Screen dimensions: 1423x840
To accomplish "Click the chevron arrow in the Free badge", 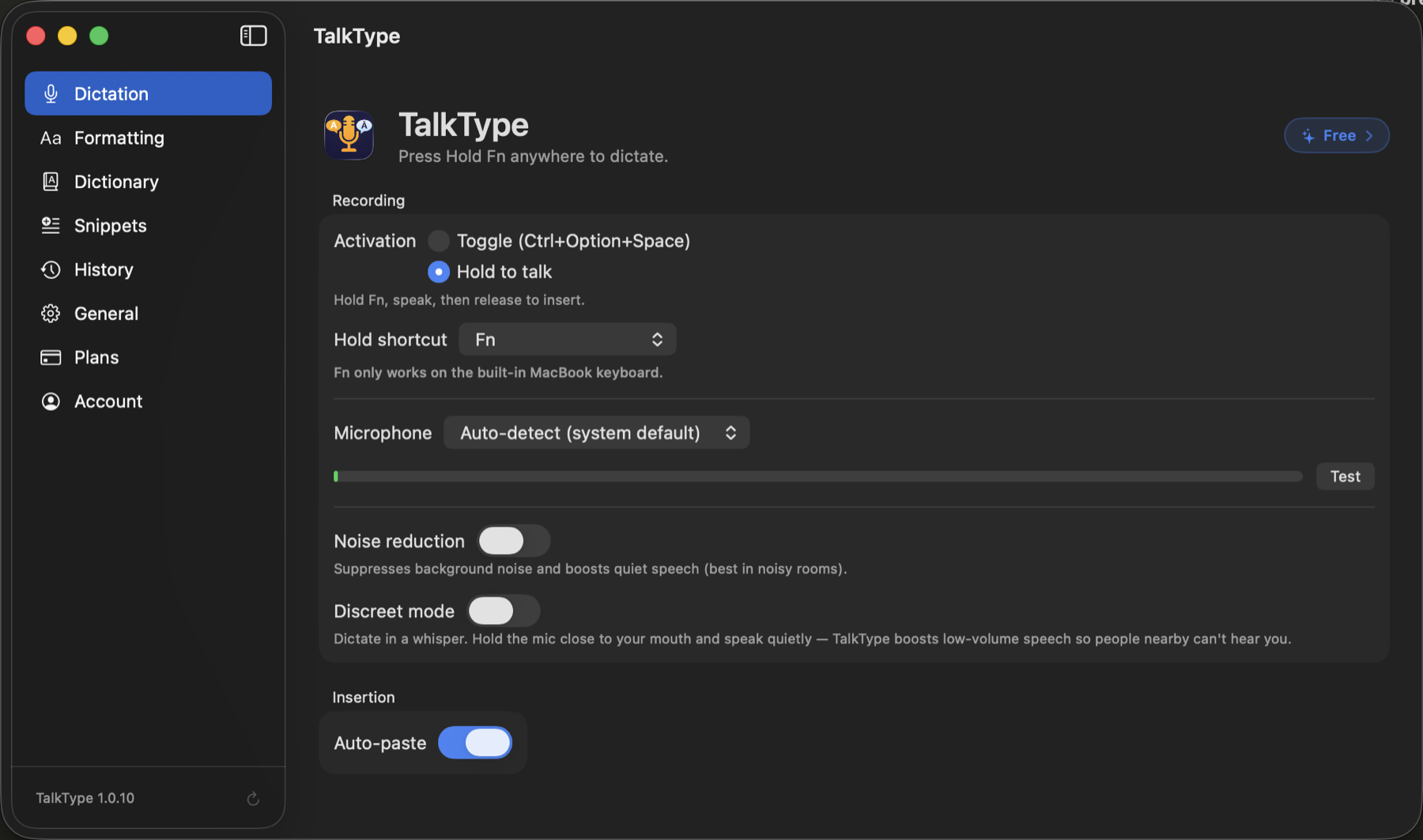I will coord(1369,136).
